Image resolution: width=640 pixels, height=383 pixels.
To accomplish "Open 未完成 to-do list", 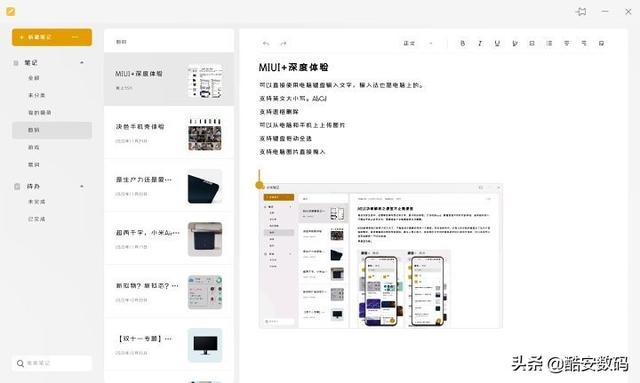I will tap(37, 202).
